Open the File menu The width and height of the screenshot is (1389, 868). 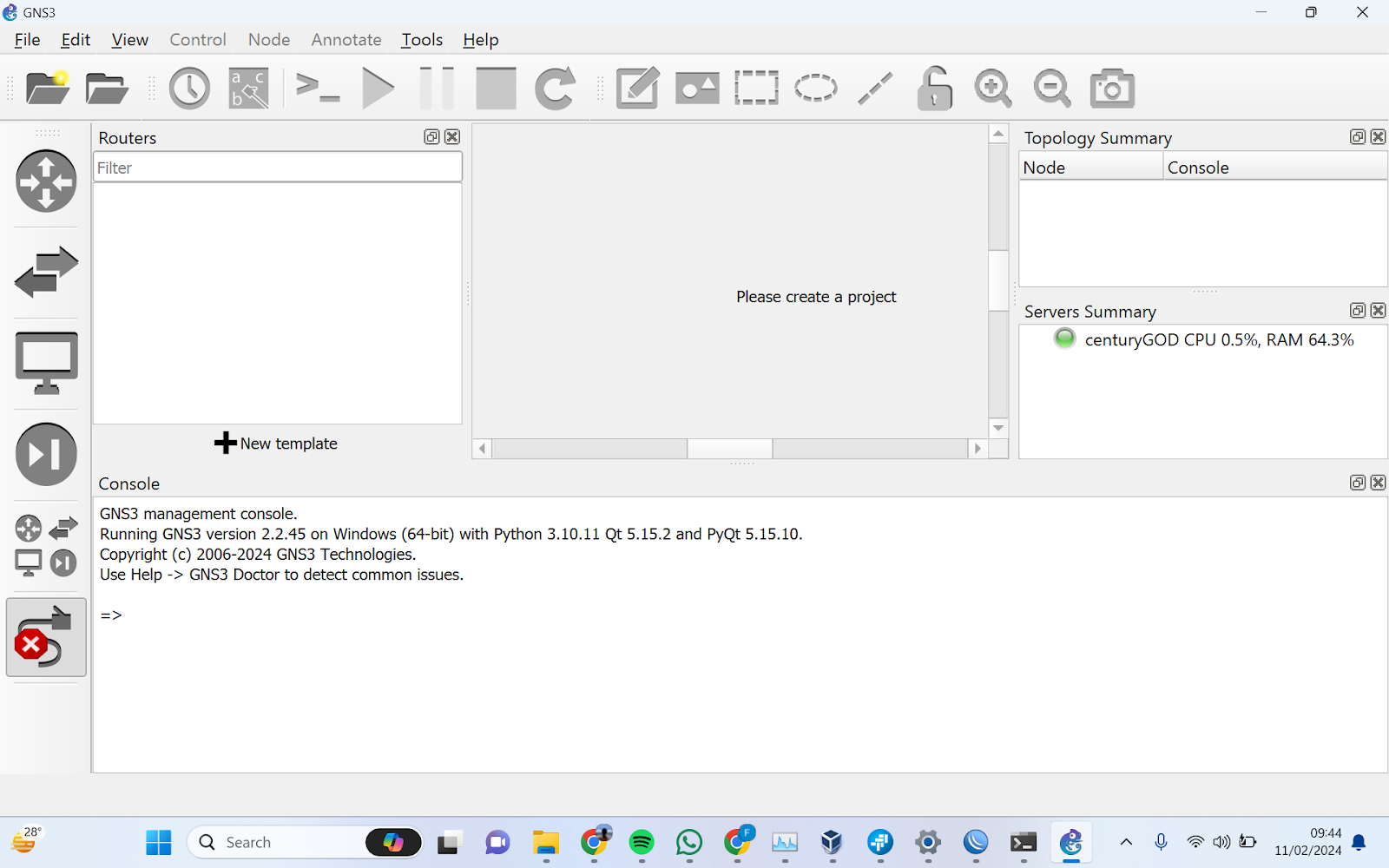[x=28, y=40]
